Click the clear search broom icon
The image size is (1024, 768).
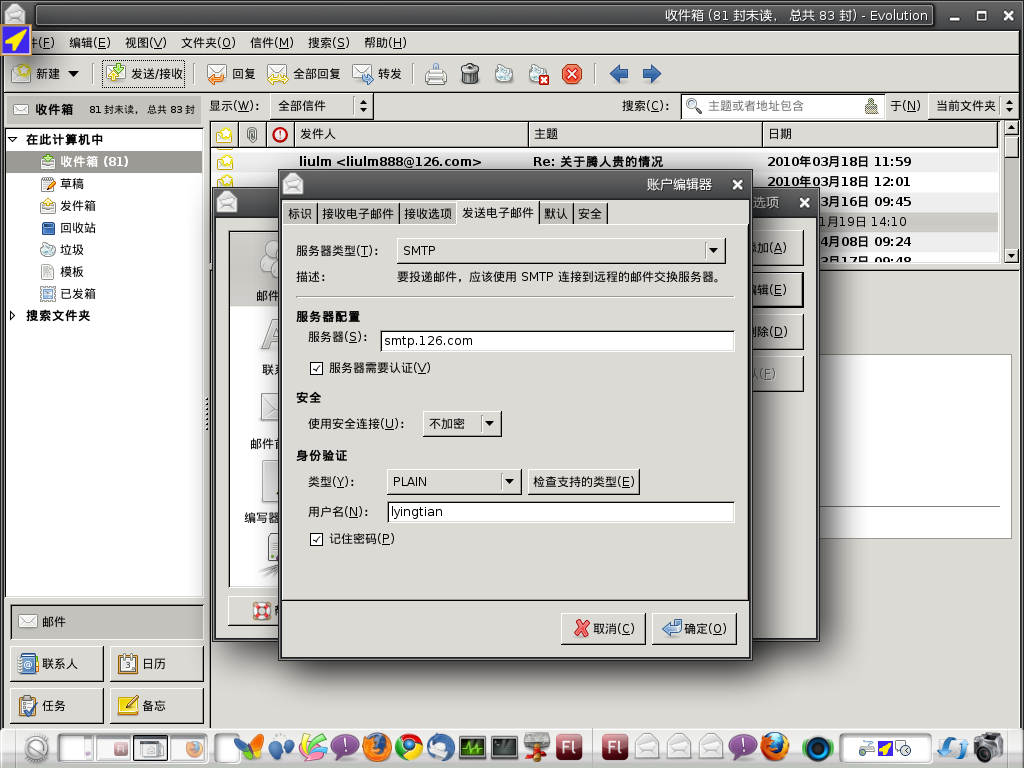(871, 106)
